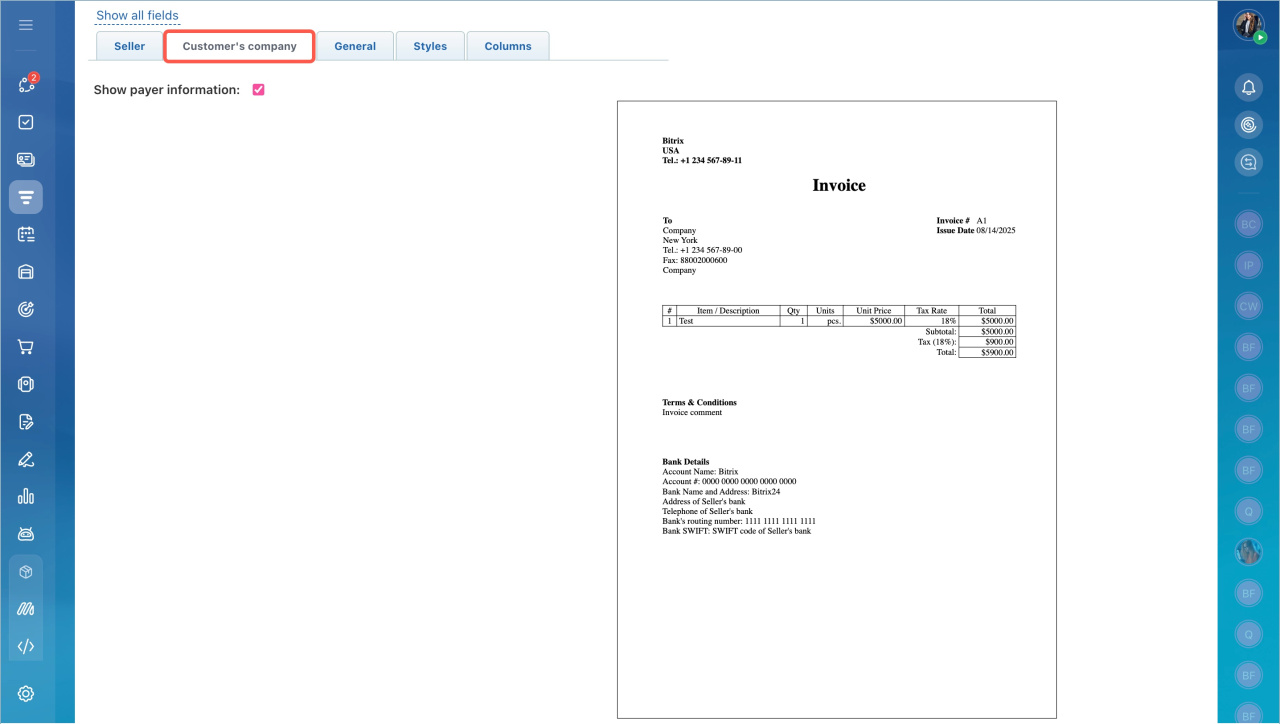Open the e-signature pen icon
Image resolution: width=1280 pixels, height=724 pixels.
tap(26, 460)
